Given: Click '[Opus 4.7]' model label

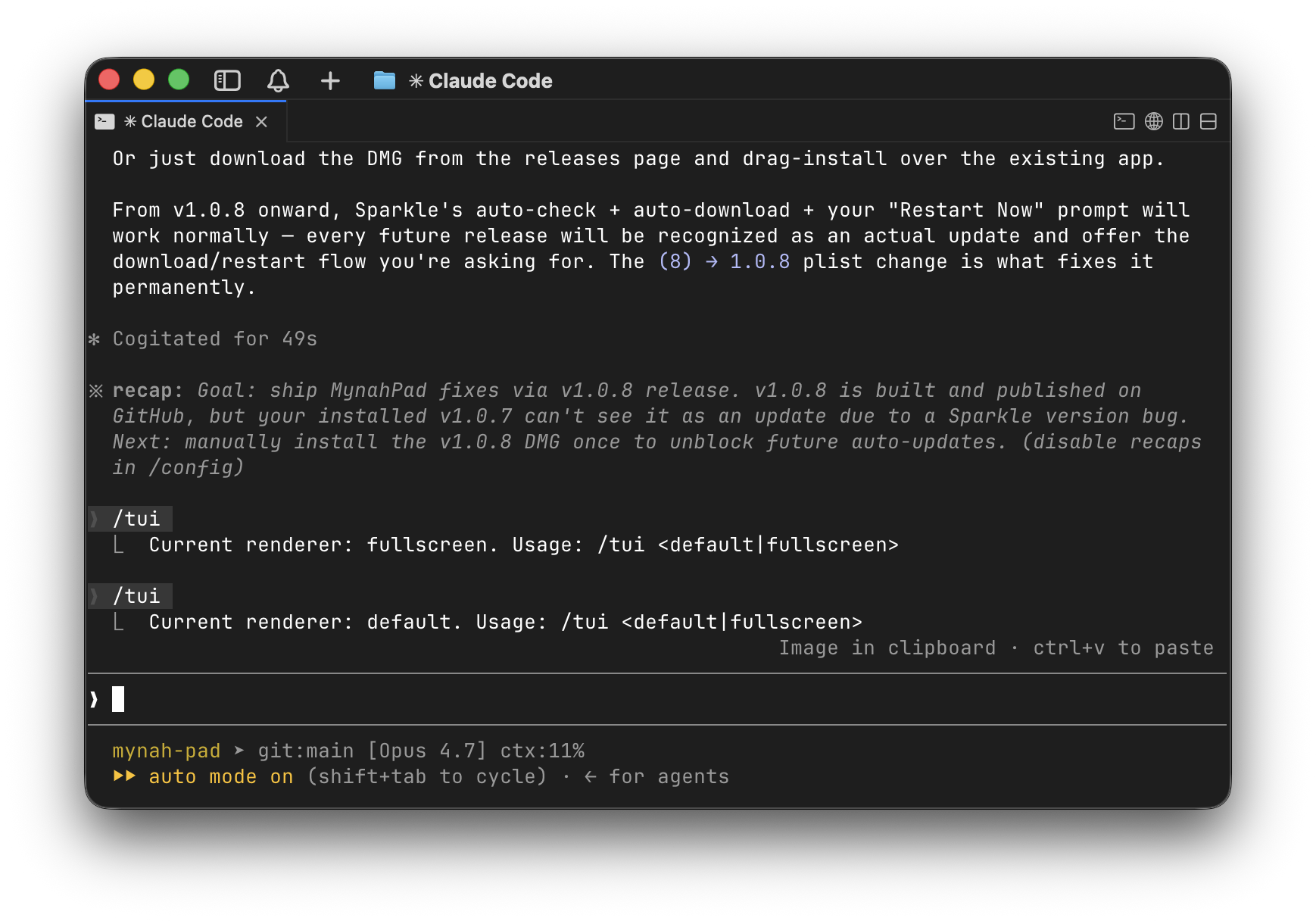Looking at the screenshot, I should 427,751.
